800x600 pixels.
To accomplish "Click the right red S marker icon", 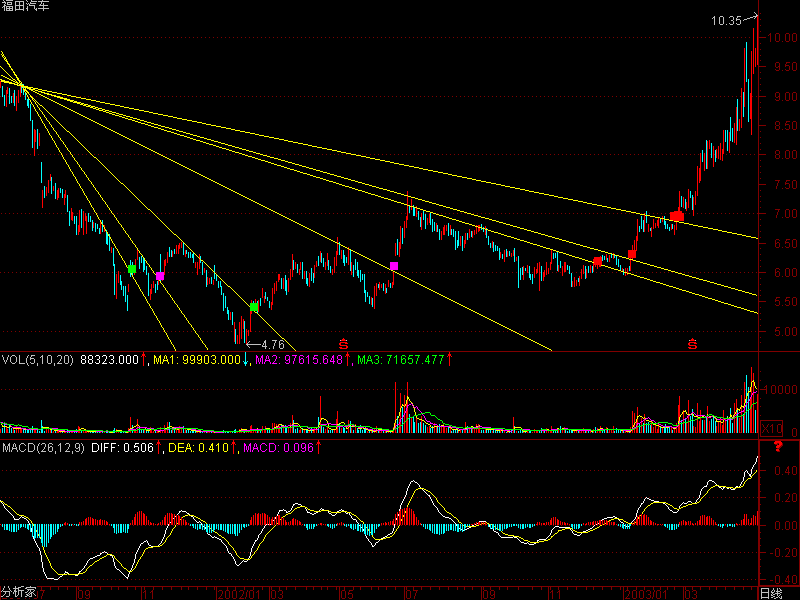I will [x=691, y=343].
